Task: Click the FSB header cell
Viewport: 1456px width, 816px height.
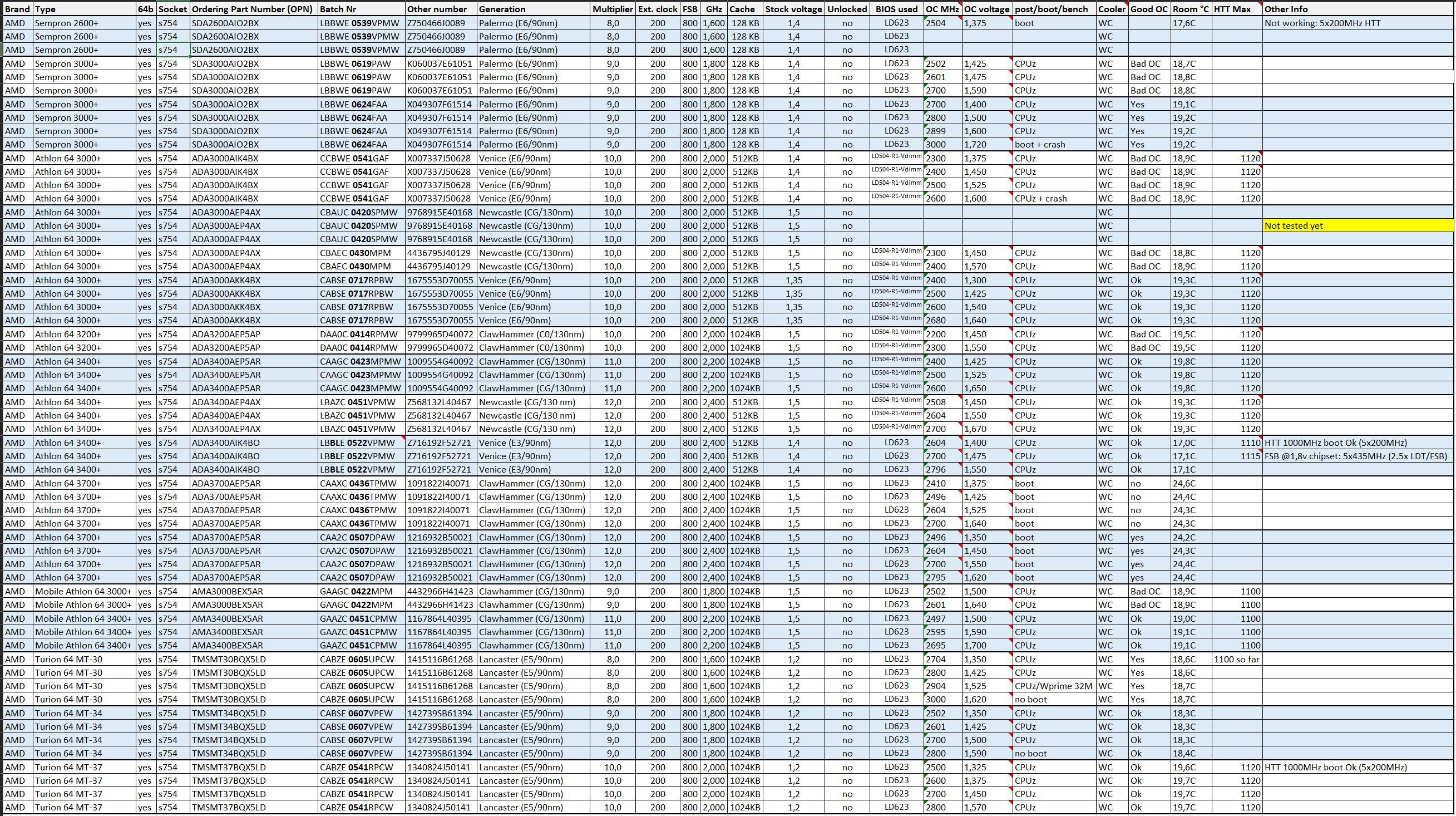Action: (x=690, y=9)
